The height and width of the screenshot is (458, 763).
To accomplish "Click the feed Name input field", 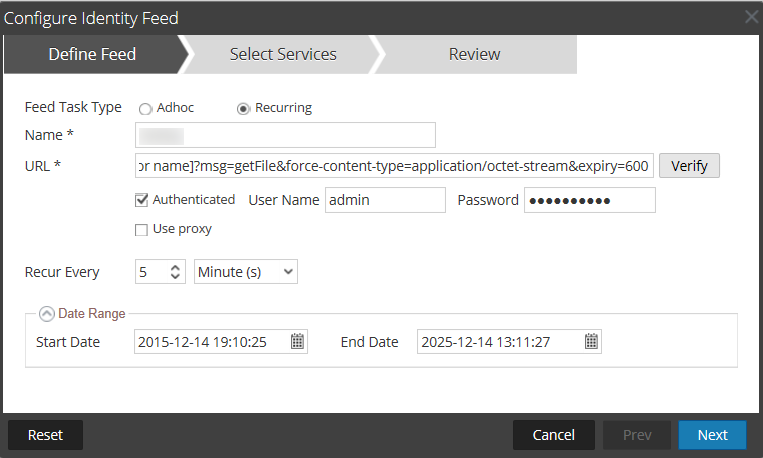I will click(x=285, y=135).
